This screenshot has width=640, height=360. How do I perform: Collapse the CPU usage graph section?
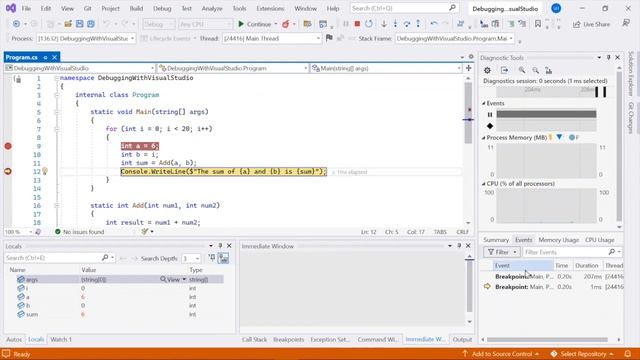click(484, 184)
